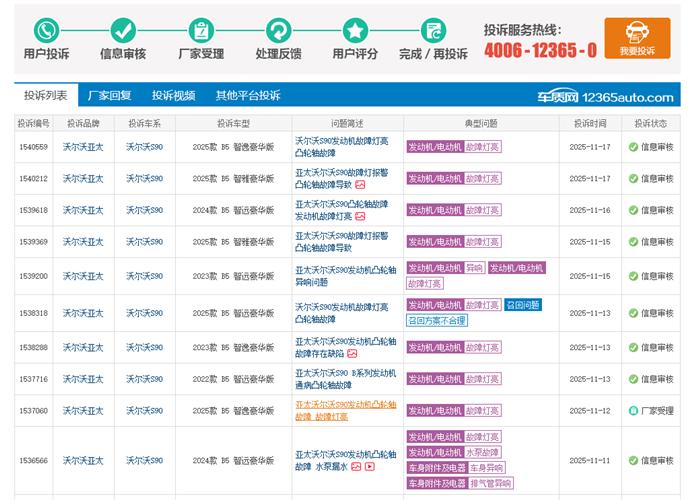The height and width of the screenshot is (500, 700).
Task: Click the 水泵故障 tag on complaint 1536566
Action: 483,452
